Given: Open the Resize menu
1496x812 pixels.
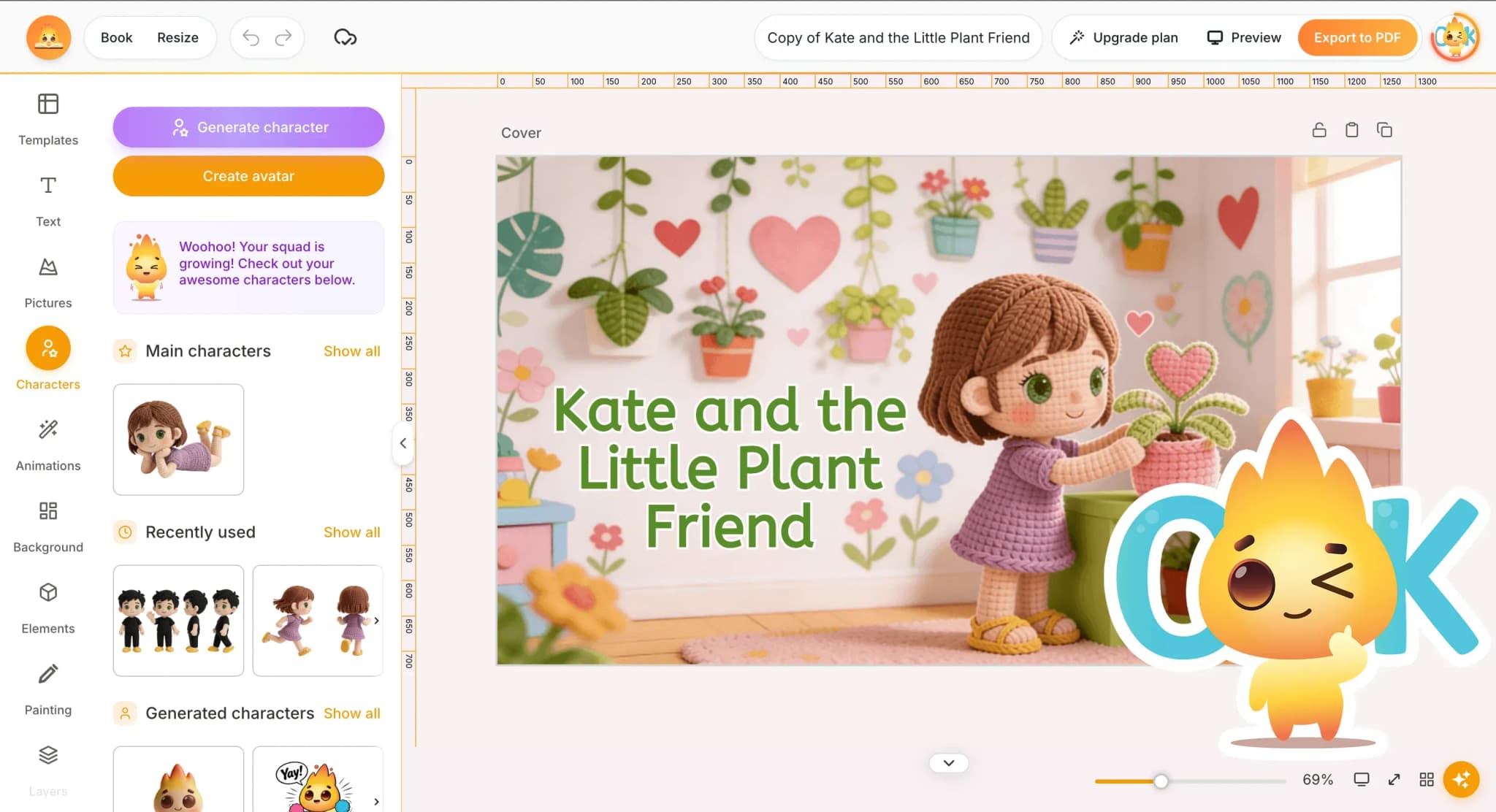Looking at the screenshot, I should [x=178, y=37].
